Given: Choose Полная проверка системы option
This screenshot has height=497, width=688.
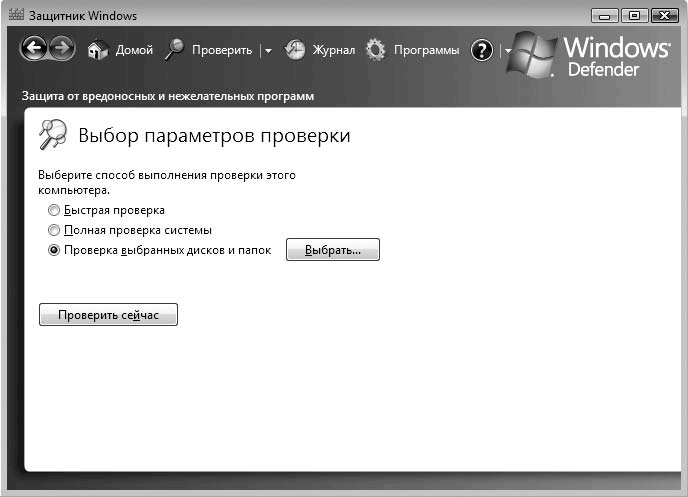Looking at the screenshot, I should (x=54, y=231).
